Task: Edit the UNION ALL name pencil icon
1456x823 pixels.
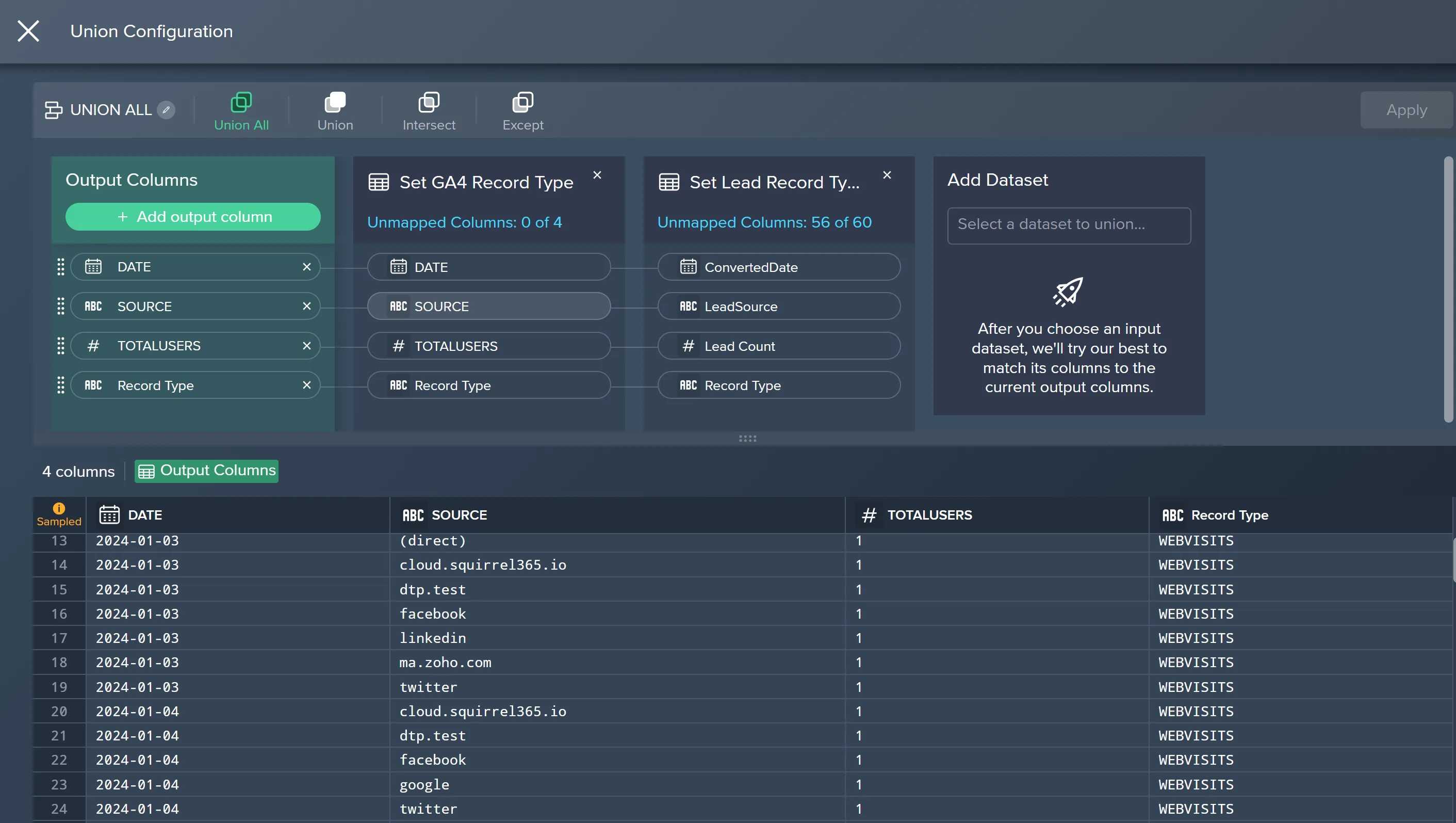Action: [x=166, y=110]
